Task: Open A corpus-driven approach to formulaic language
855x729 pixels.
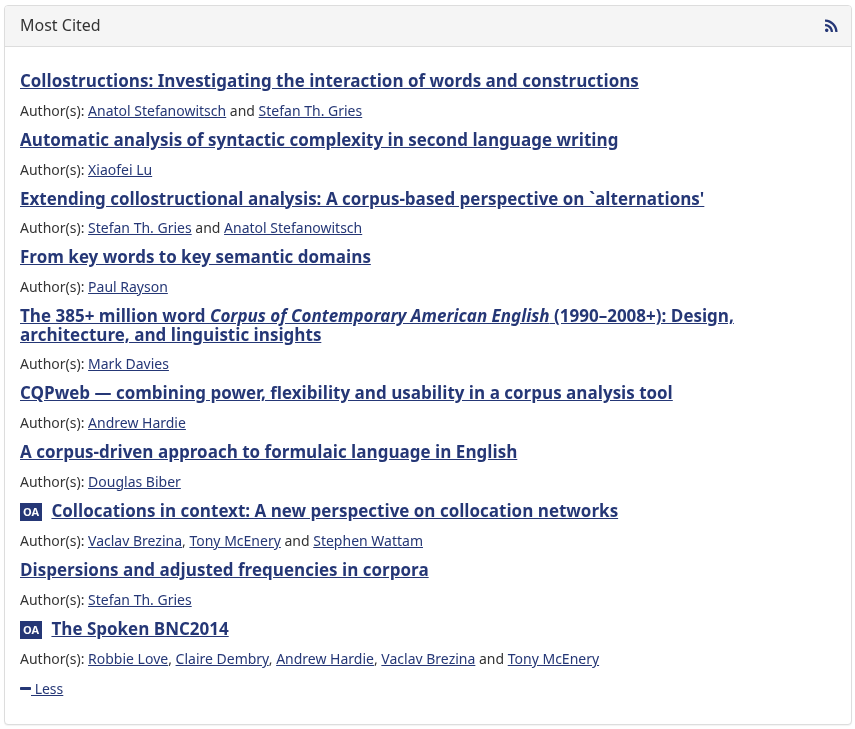Action: 268,452
